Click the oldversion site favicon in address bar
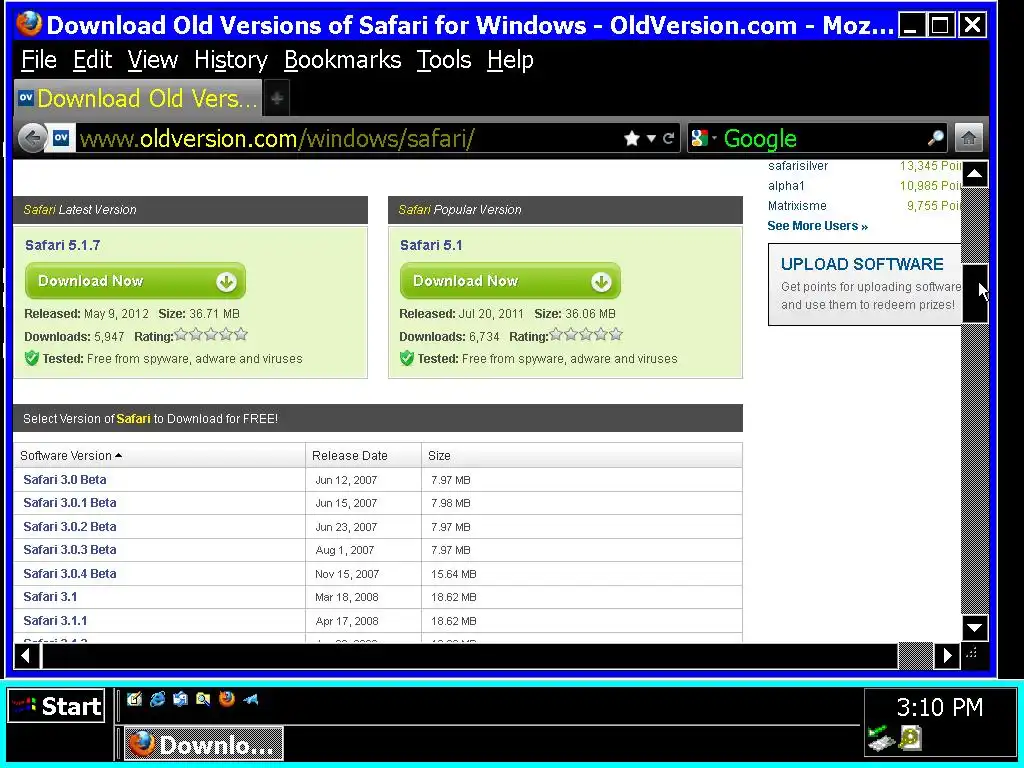This screenshot has height=768, width=1024. [x=61, y=138]
